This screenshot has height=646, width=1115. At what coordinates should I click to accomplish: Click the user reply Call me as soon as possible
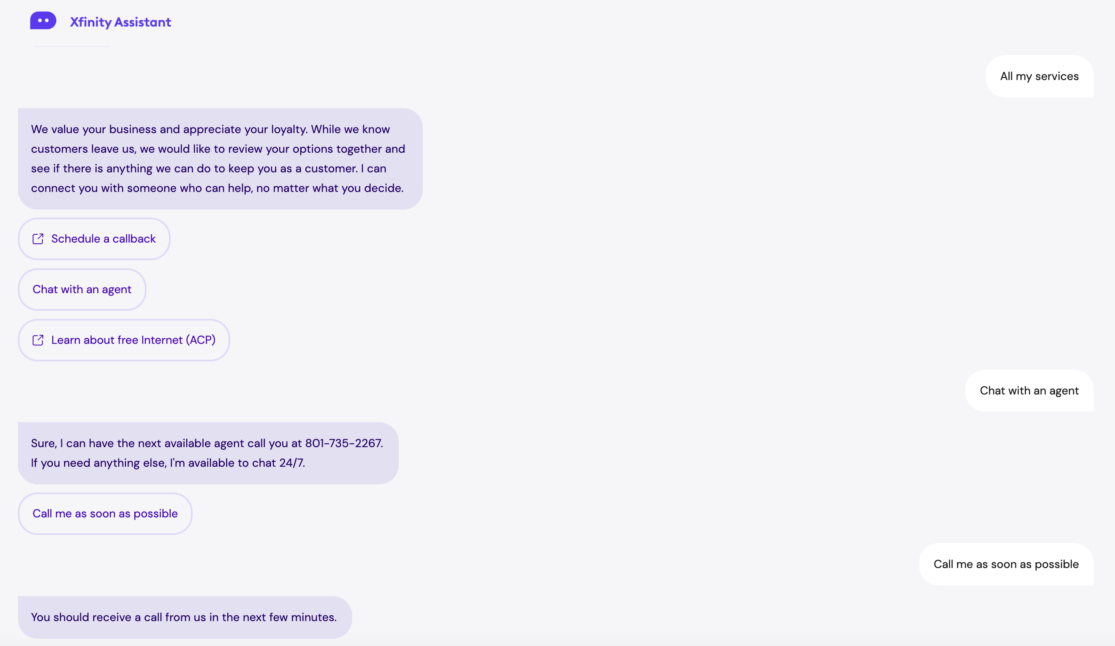pos(1006,564)
